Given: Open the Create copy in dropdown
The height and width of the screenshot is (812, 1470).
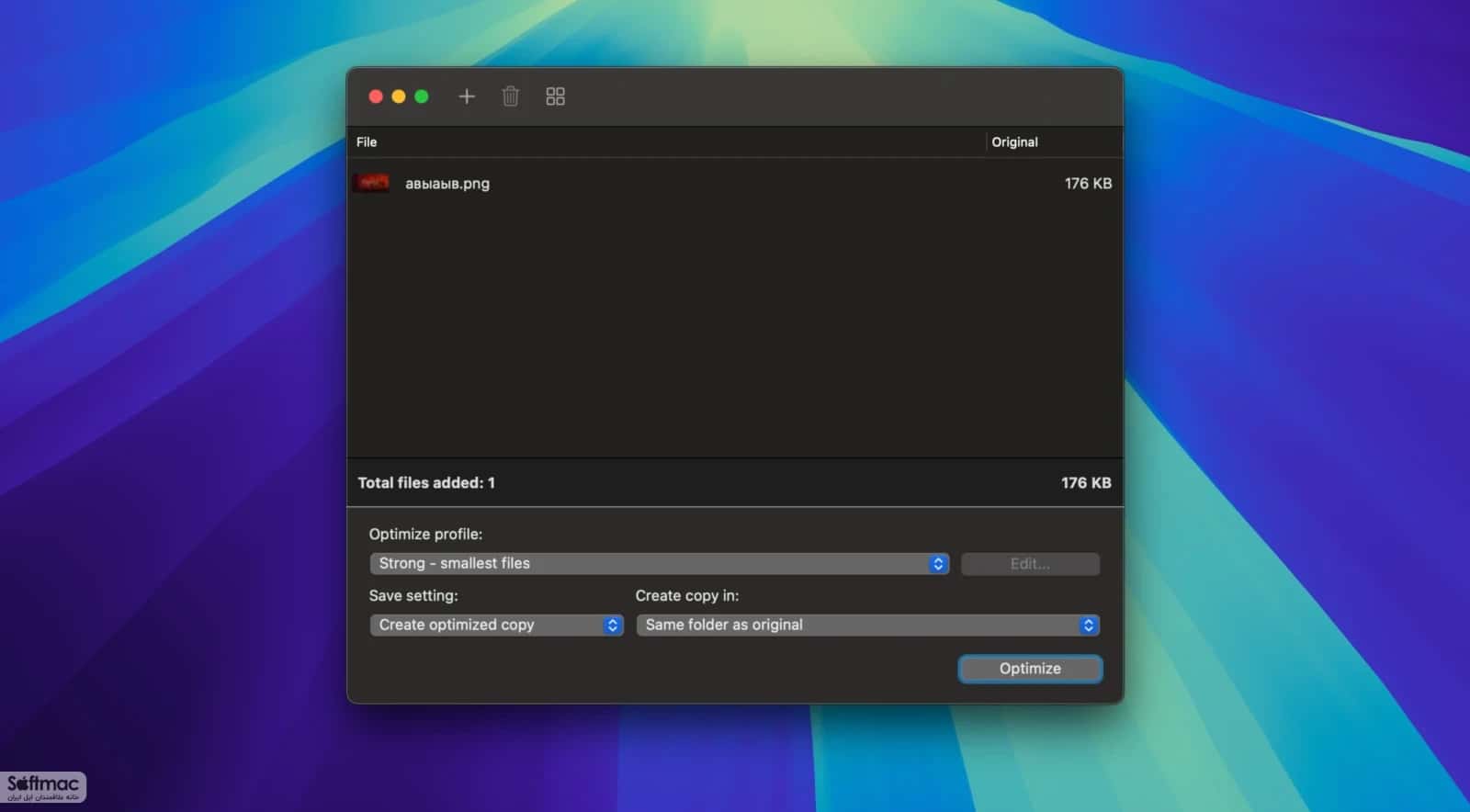Looking at the screenshot, I should pos(867,625).
